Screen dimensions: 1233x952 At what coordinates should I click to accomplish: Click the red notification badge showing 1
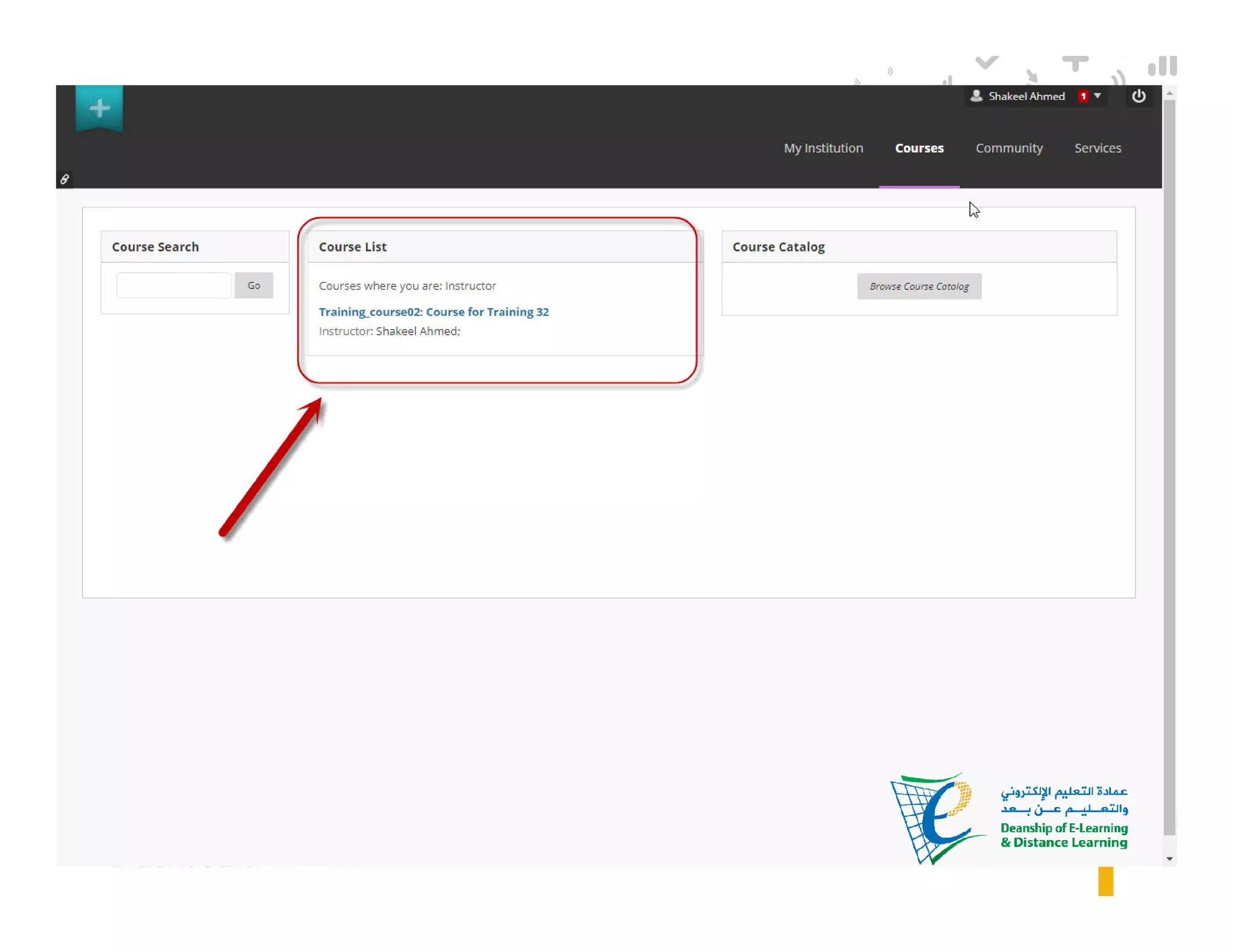(x=1082, y=96)
